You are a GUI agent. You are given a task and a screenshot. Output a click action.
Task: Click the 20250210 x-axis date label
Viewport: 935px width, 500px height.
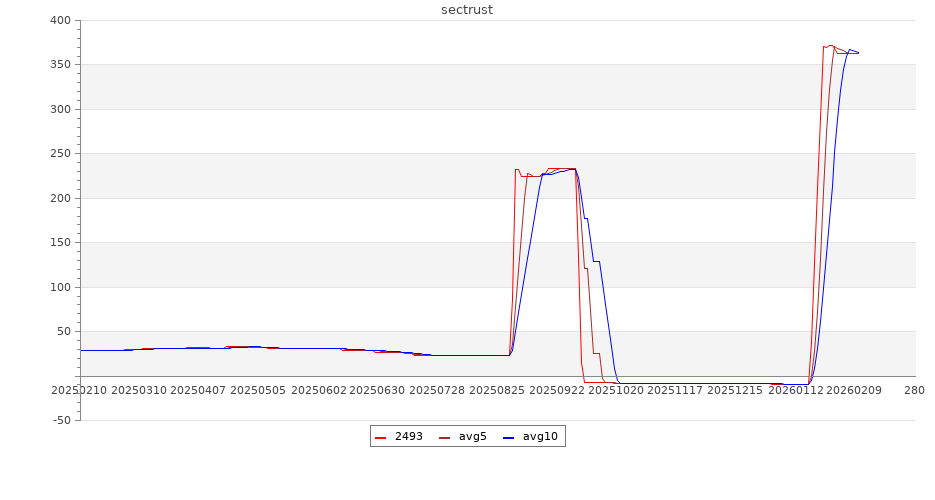tap(79, 390)
